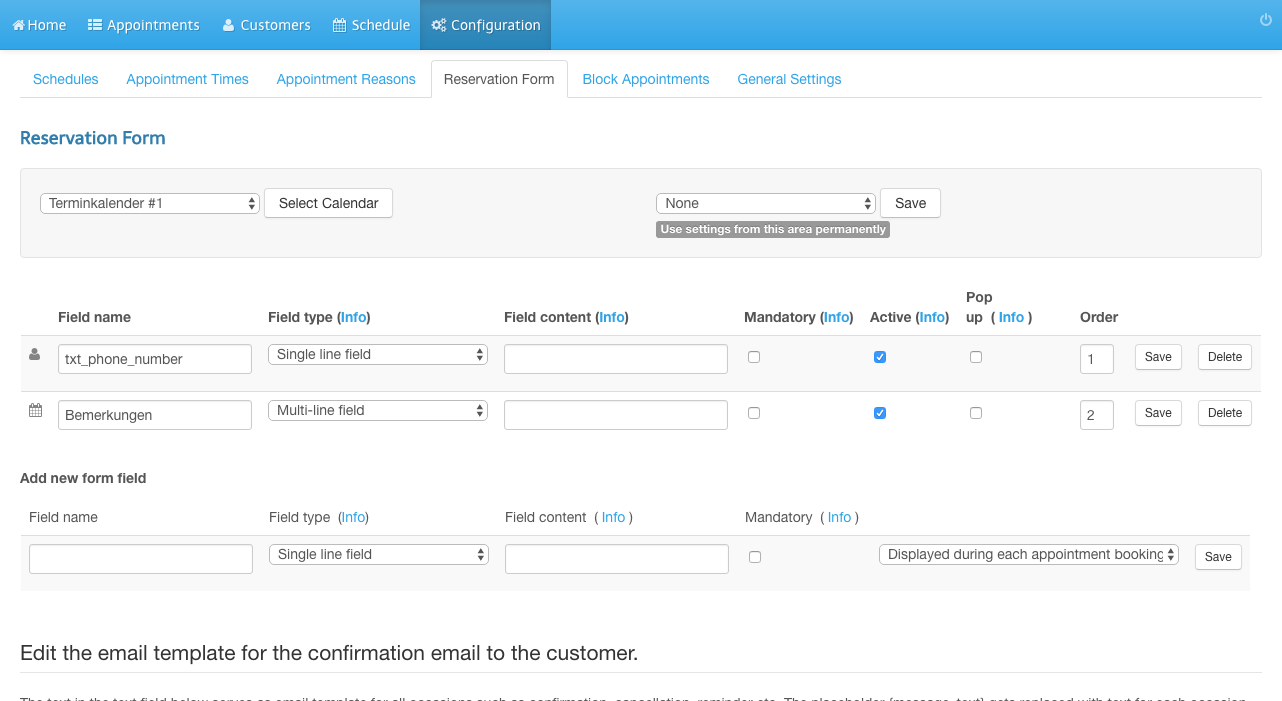Click the order input showing 2
This screenshot has width=1282, height=701.
pos(1097,415)
